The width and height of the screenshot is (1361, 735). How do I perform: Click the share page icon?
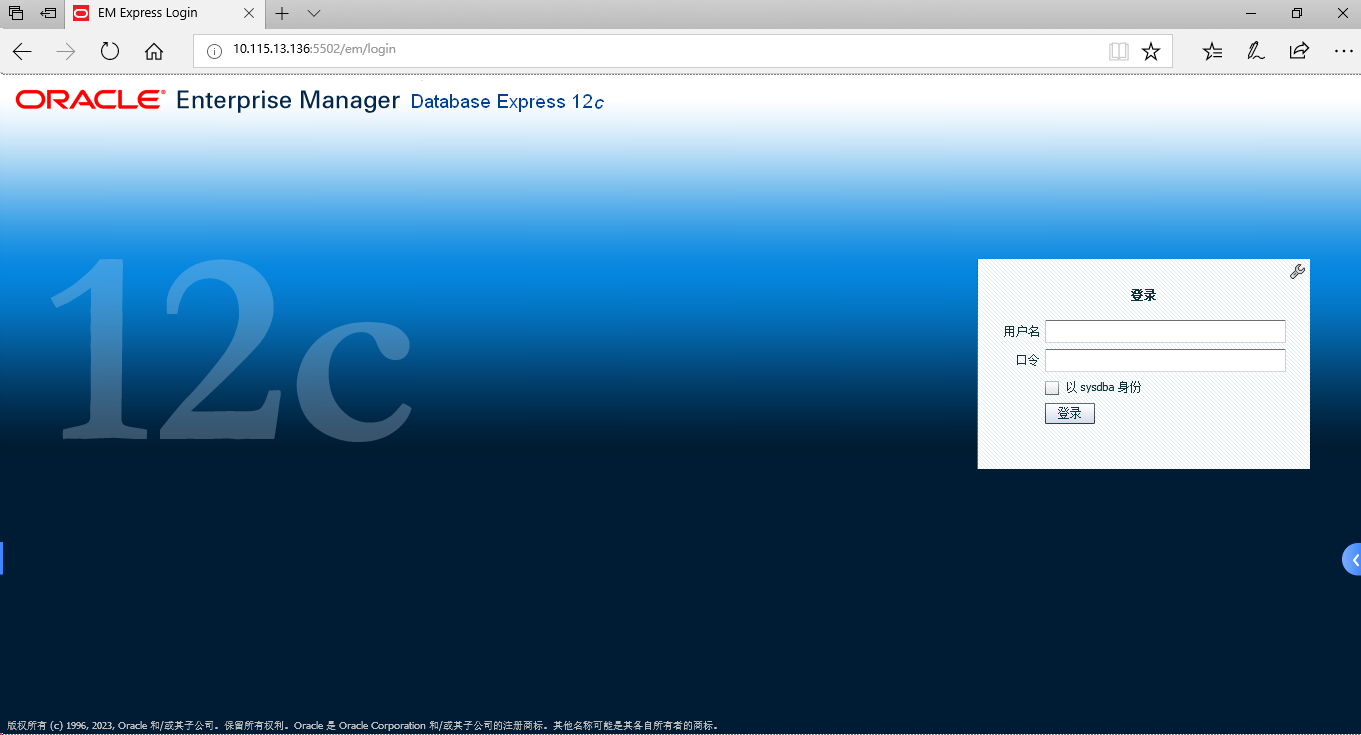pos(1299,51)
